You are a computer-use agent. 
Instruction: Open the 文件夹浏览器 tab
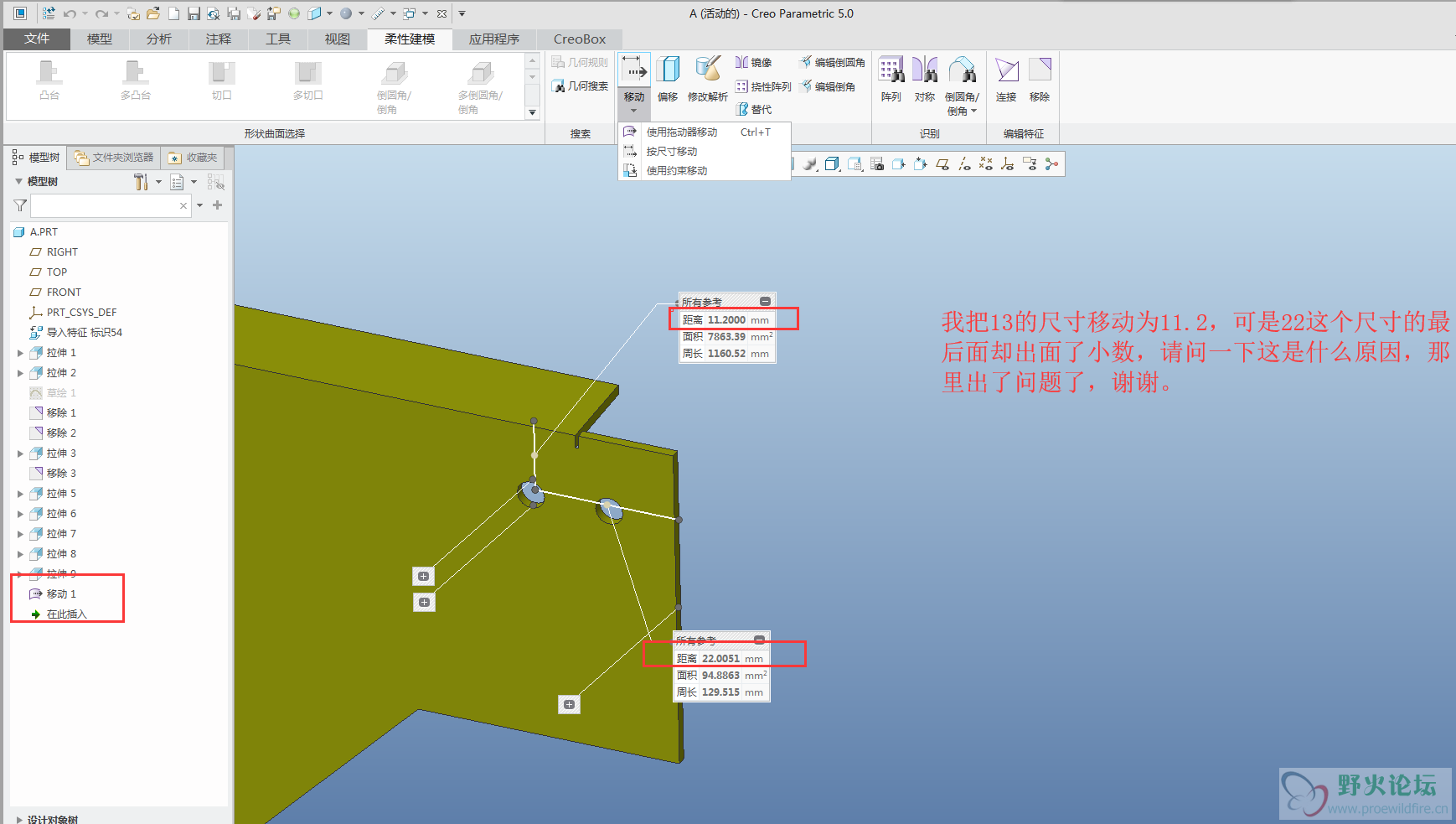tap(114, 157)
